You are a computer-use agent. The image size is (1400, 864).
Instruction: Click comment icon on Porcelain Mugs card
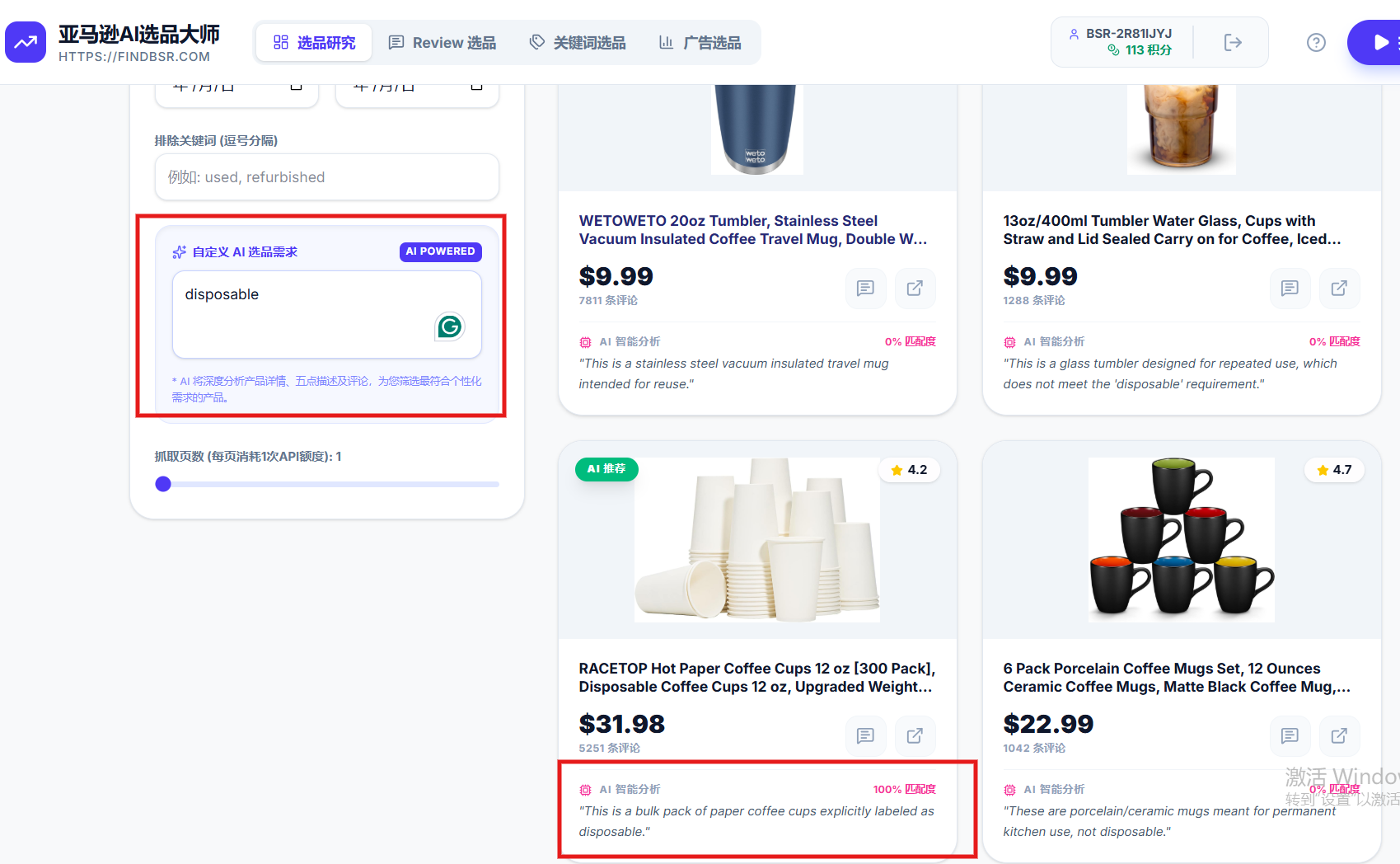click(1290, 736)
